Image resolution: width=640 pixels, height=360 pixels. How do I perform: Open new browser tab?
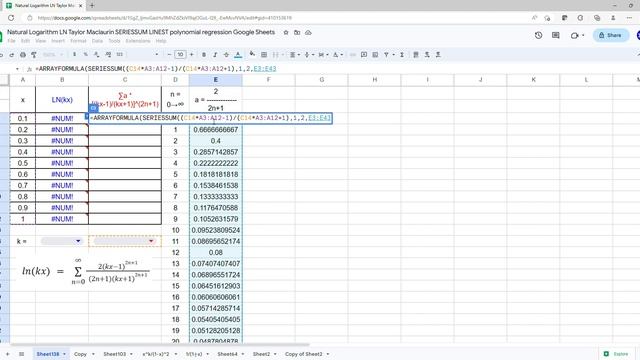92,6
